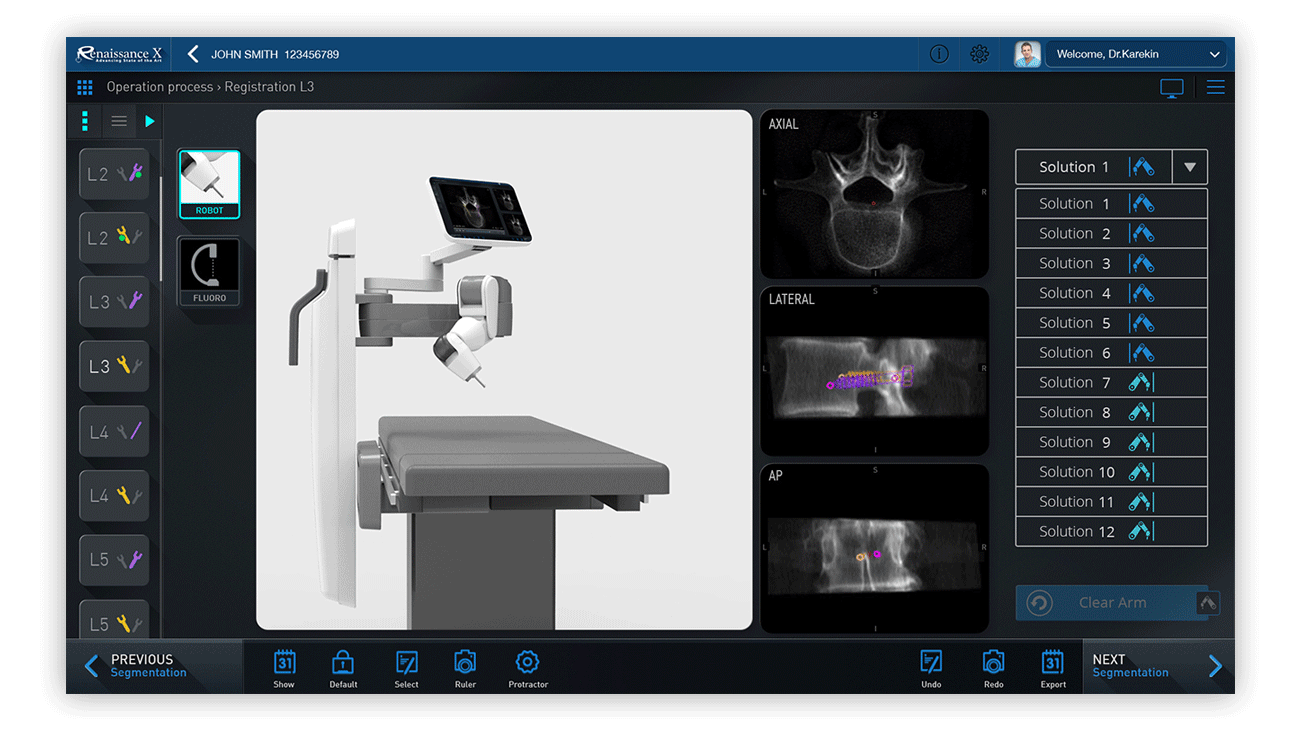
Task: Click the sidebar vertical scrollbar
Action: pos(160,230)
